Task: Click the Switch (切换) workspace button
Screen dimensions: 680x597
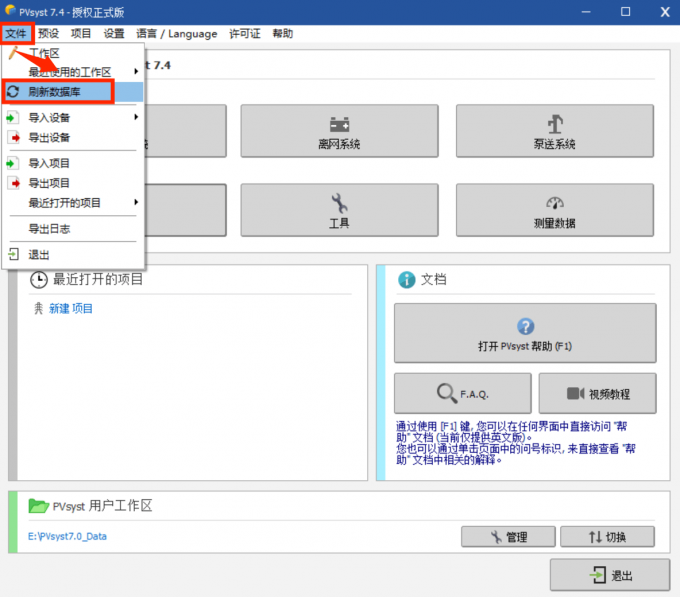Action: (607, 537)
